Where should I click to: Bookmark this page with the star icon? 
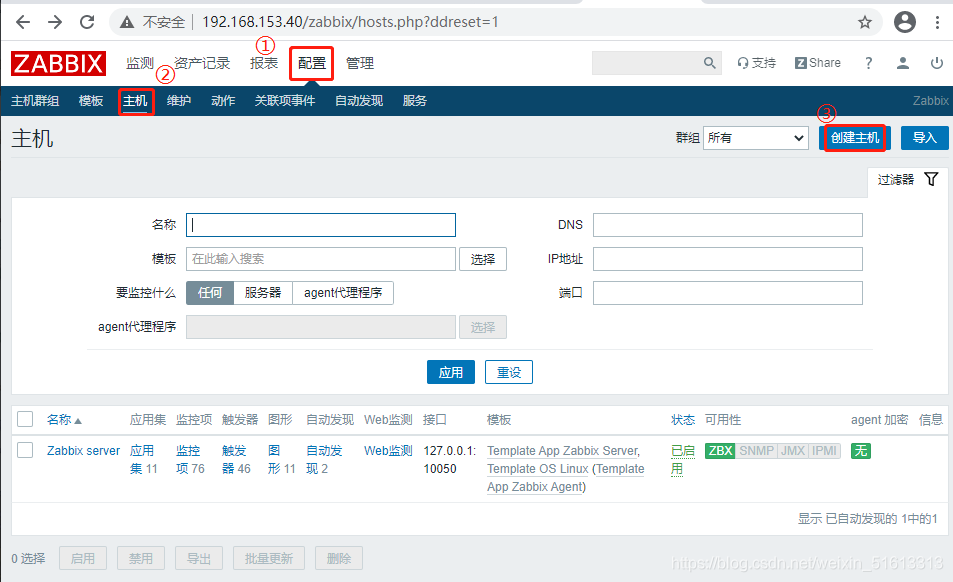(x=865, y=22)
